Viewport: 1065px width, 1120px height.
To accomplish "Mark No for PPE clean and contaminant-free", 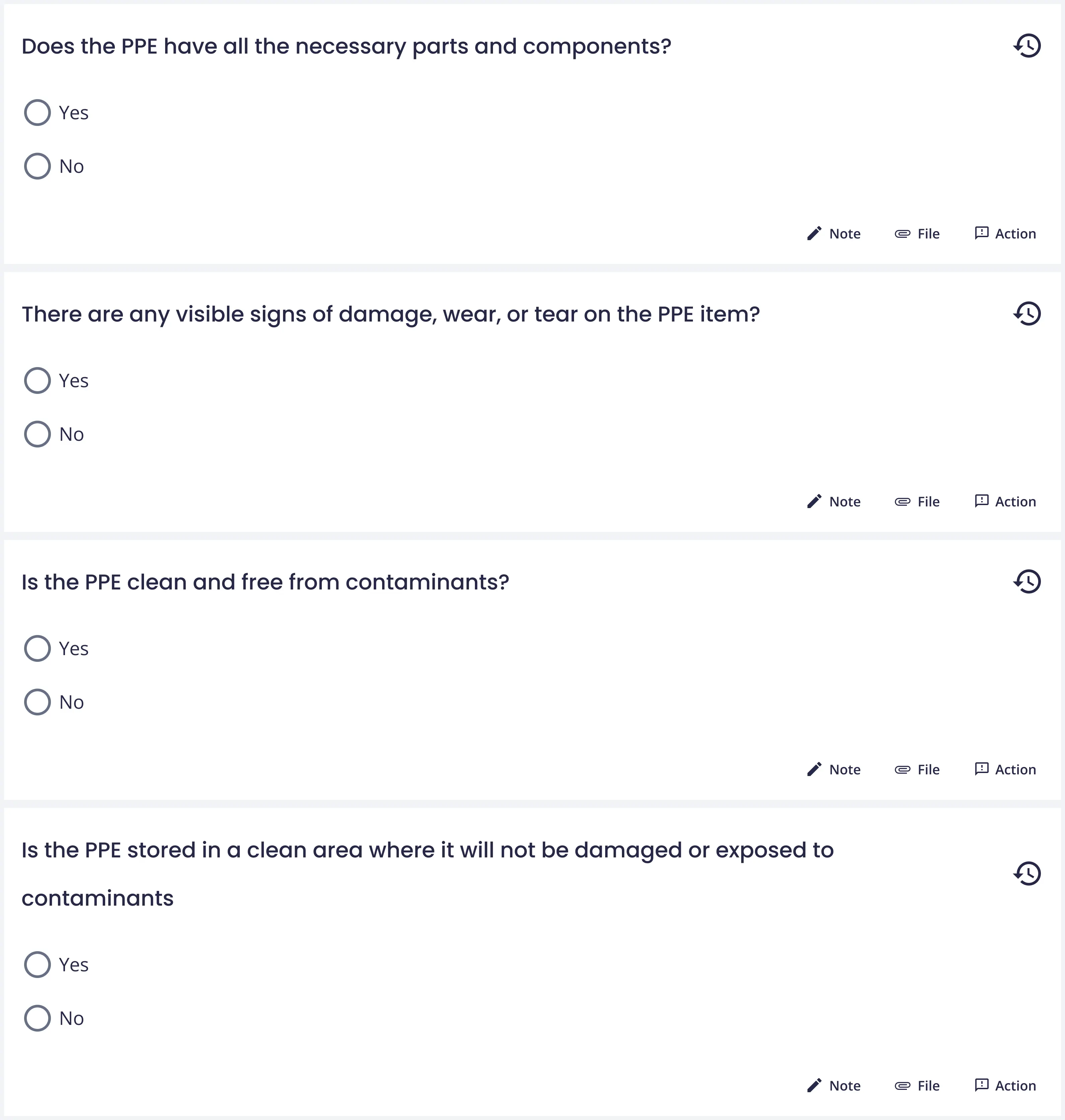I will pos(38,702).
